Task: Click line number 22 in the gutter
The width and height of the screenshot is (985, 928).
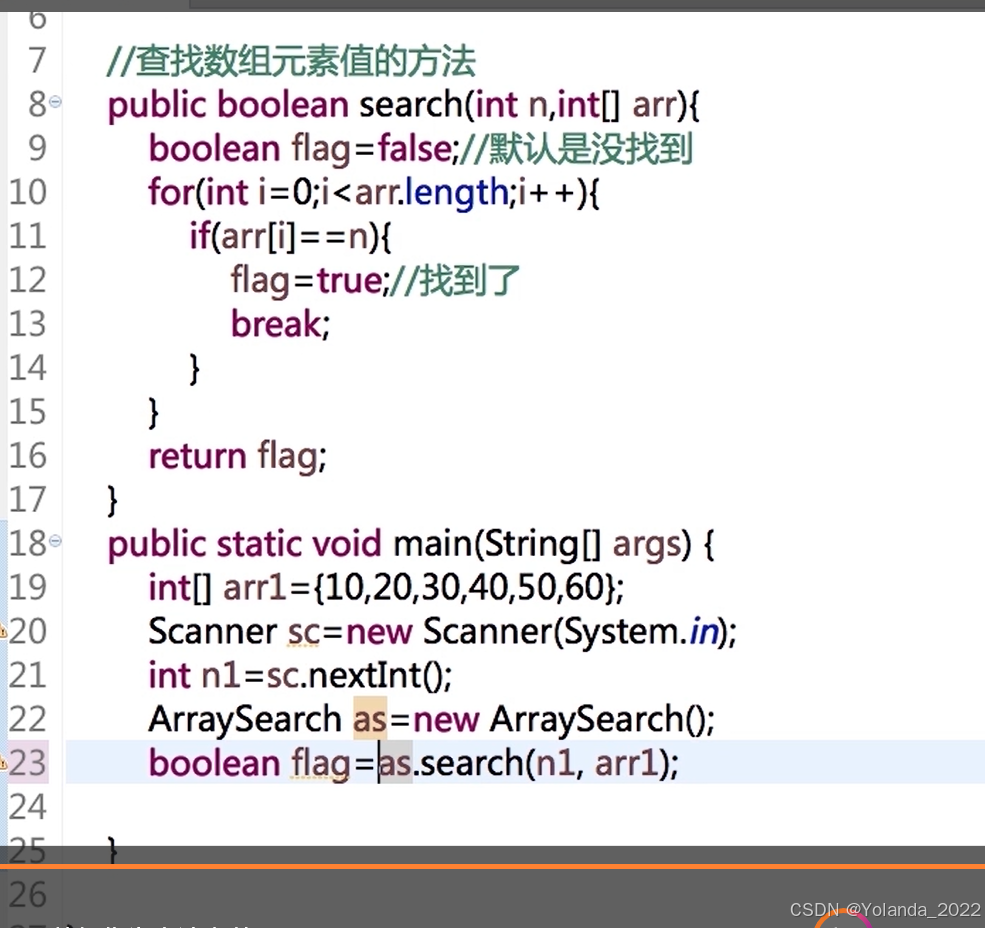Action: tap(28, 719)
